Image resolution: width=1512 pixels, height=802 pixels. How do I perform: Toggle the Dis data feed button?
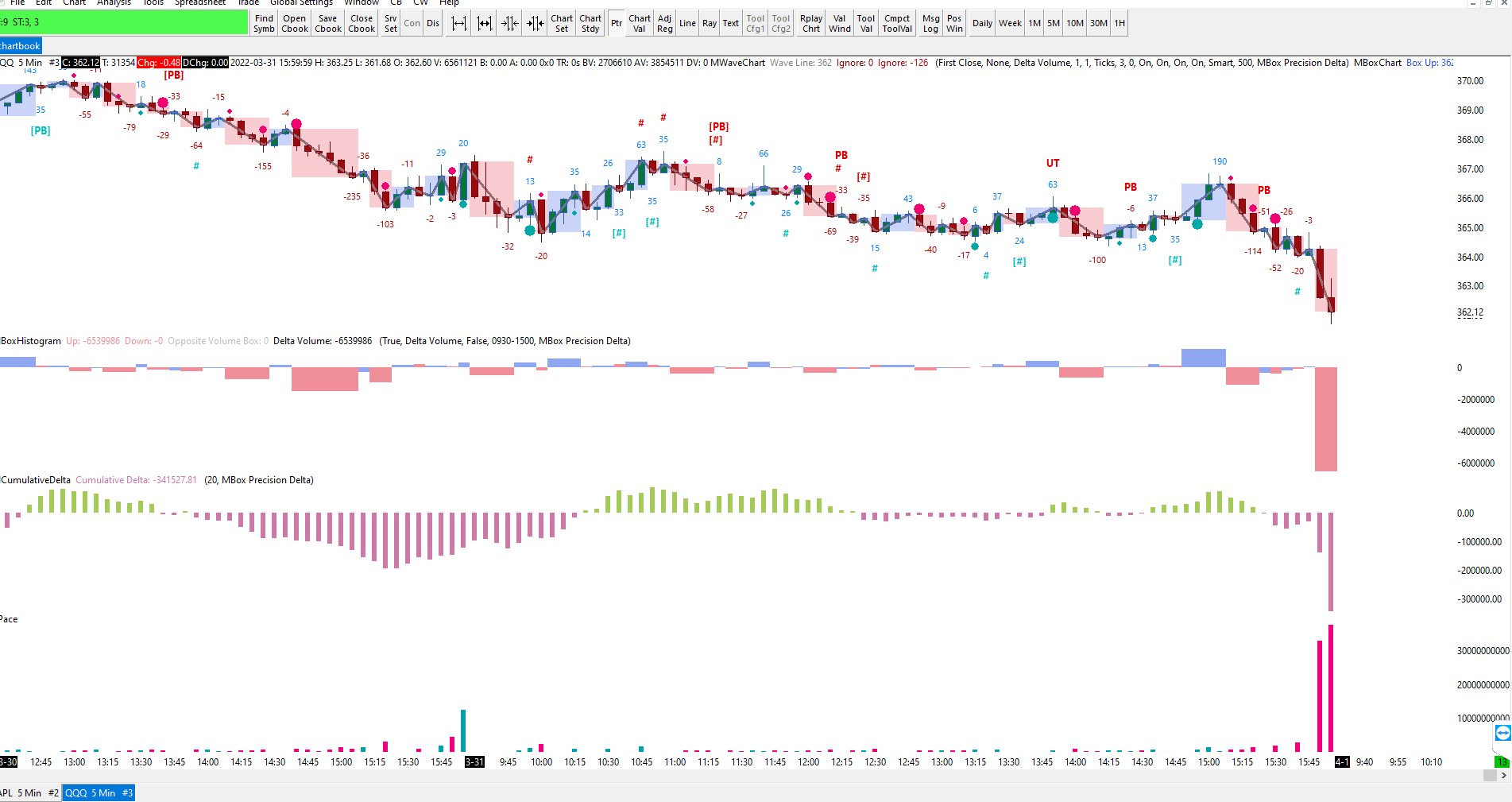[x=433, y=23]
